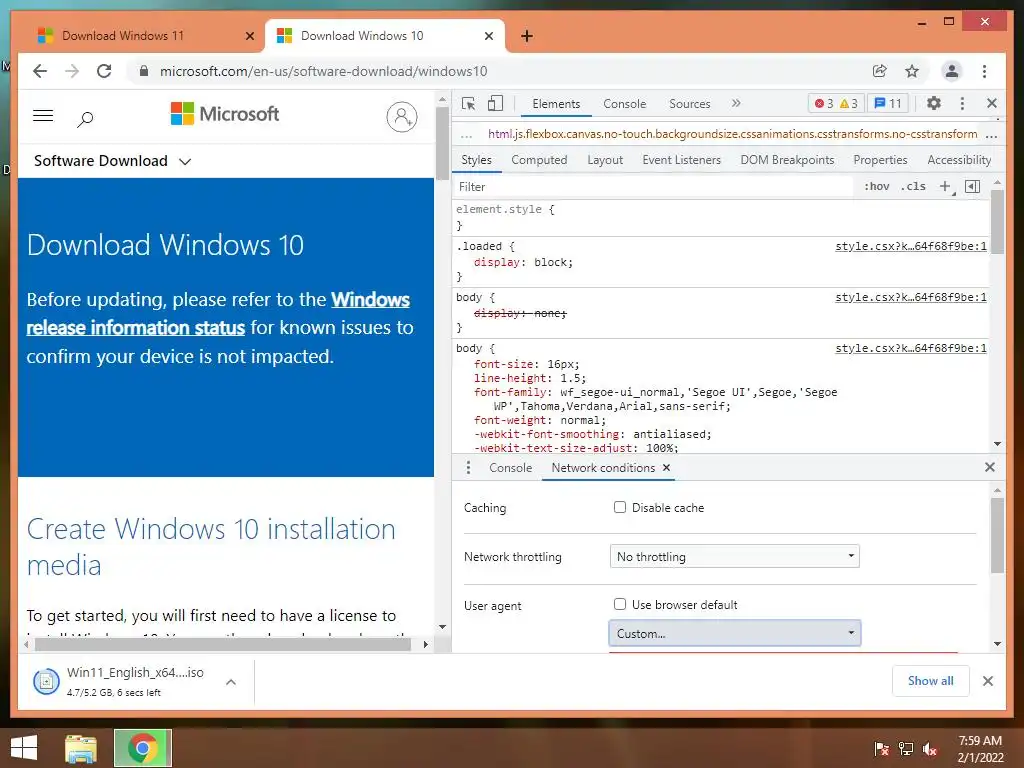Screen dimensions: 1024x768
Task: Switch to the Console panel tab
Action: [624, 104]
